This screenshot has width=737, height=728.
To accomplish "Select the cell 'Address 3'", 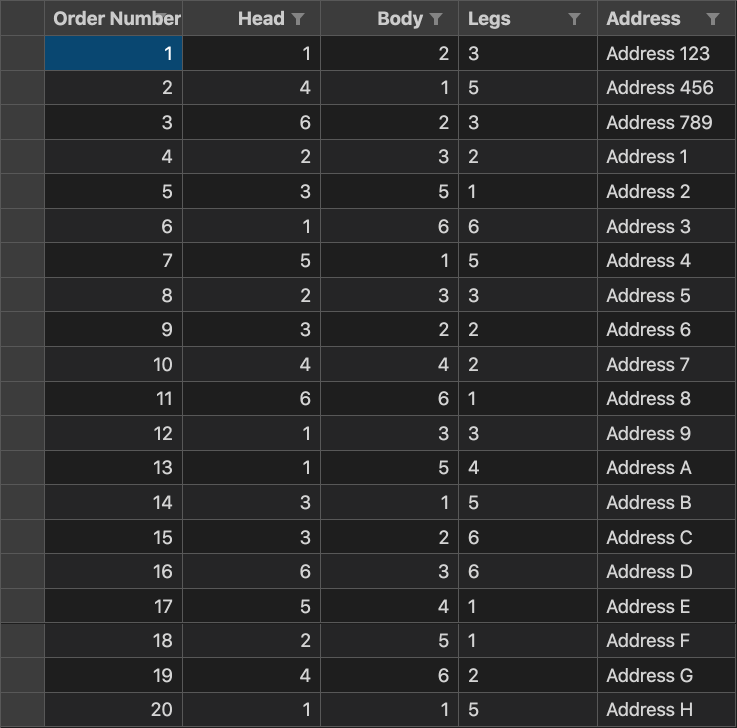I will coord(666,226).
